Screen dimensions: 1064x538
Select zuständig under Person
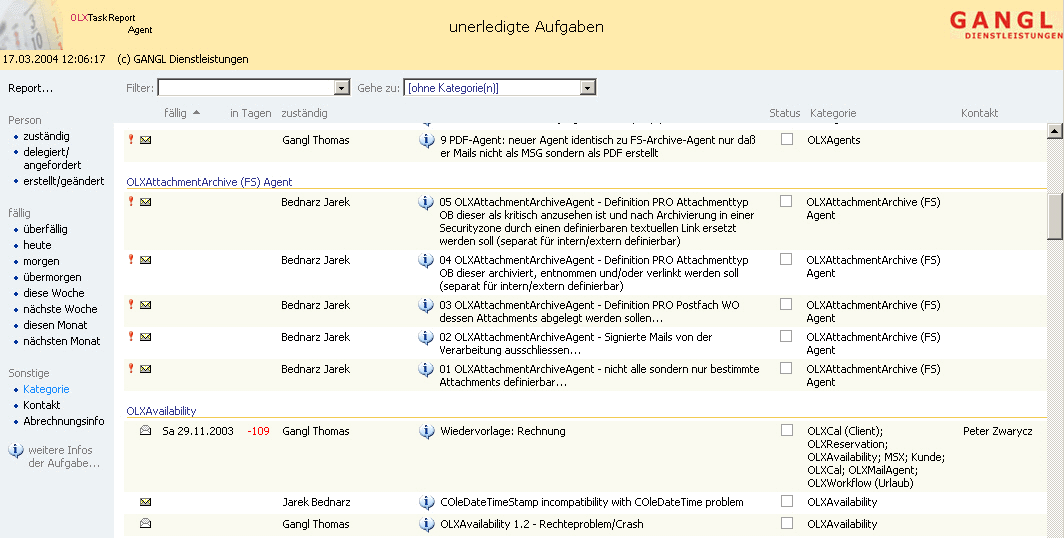pos(46,136)
